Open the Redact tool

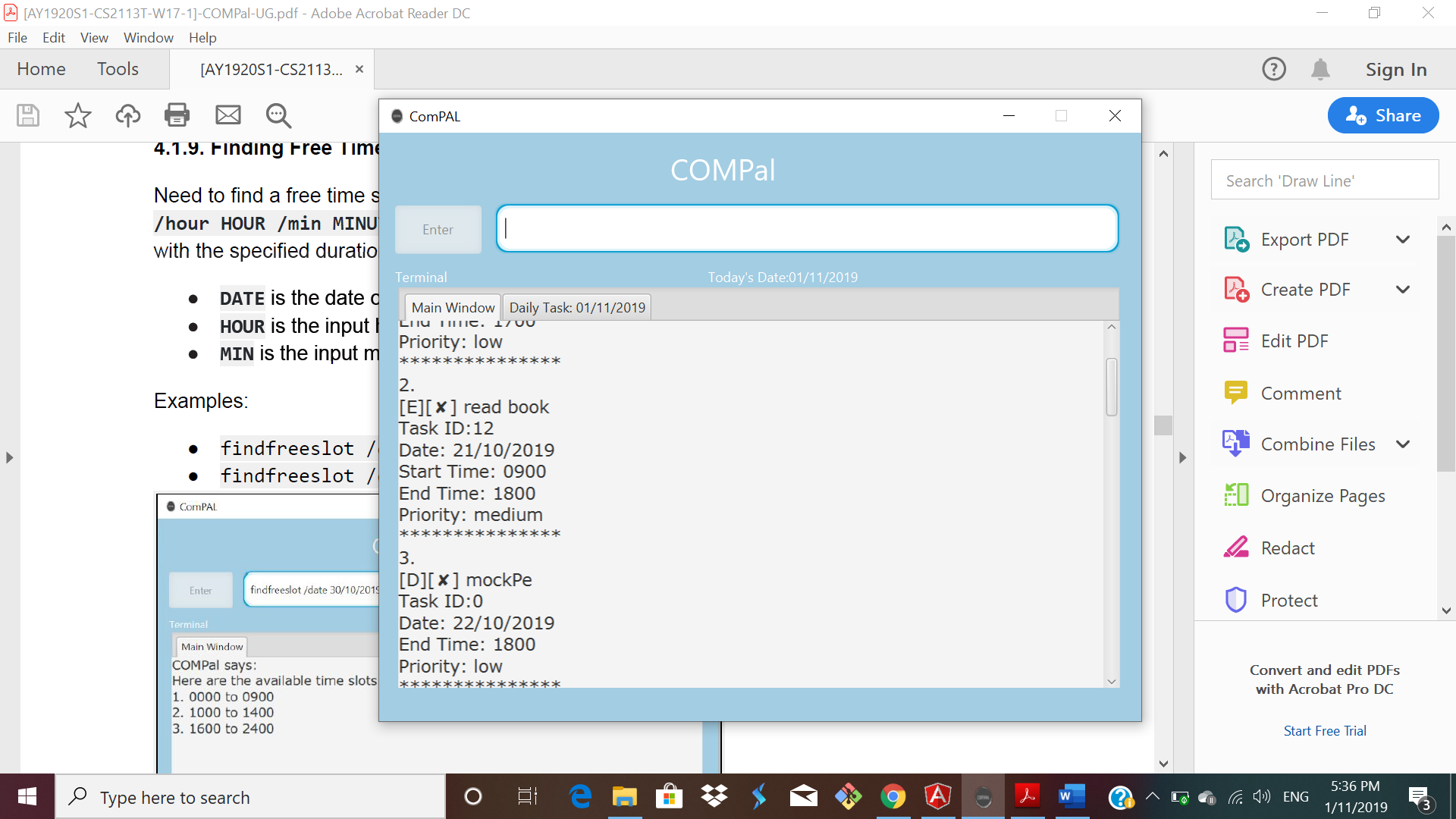coord(1287,548)
